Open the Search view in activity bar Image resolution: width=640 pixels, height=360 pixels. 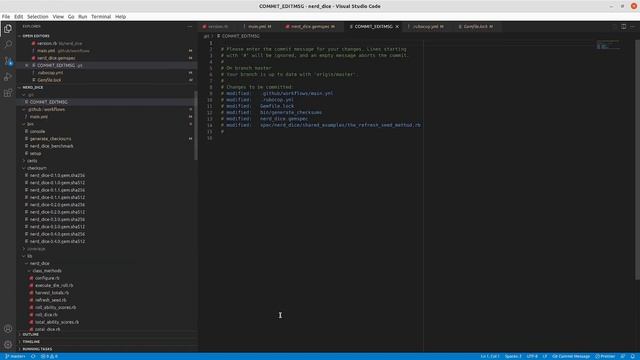pyautogui.click(x=8, y=44)
